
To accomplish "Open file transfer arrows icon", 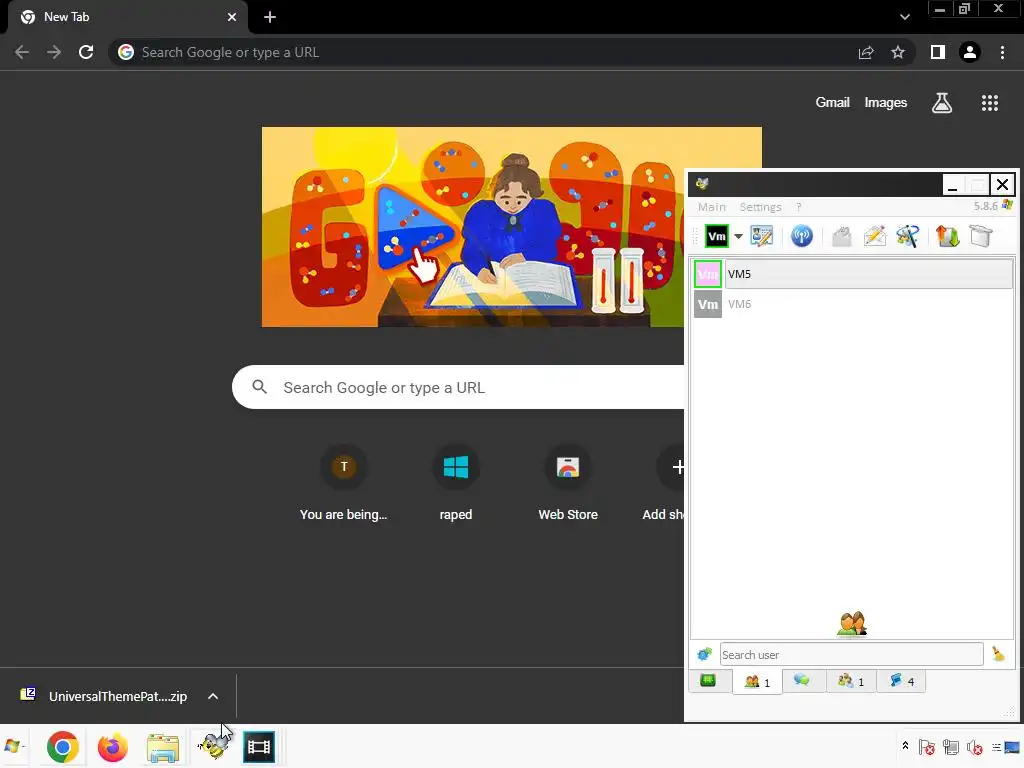I will tap(947, 236).
